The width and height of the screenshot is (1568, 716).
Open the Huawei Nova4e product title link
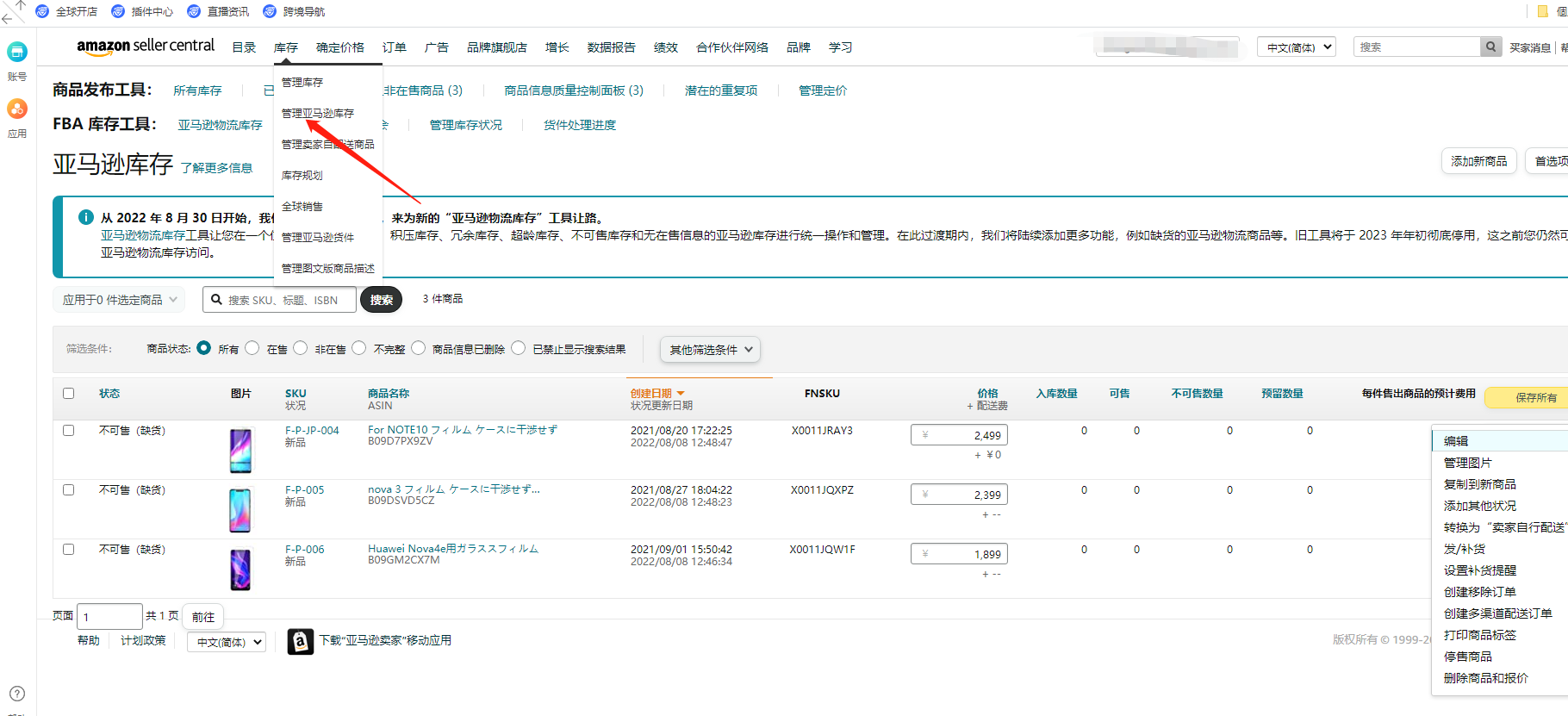453,549
